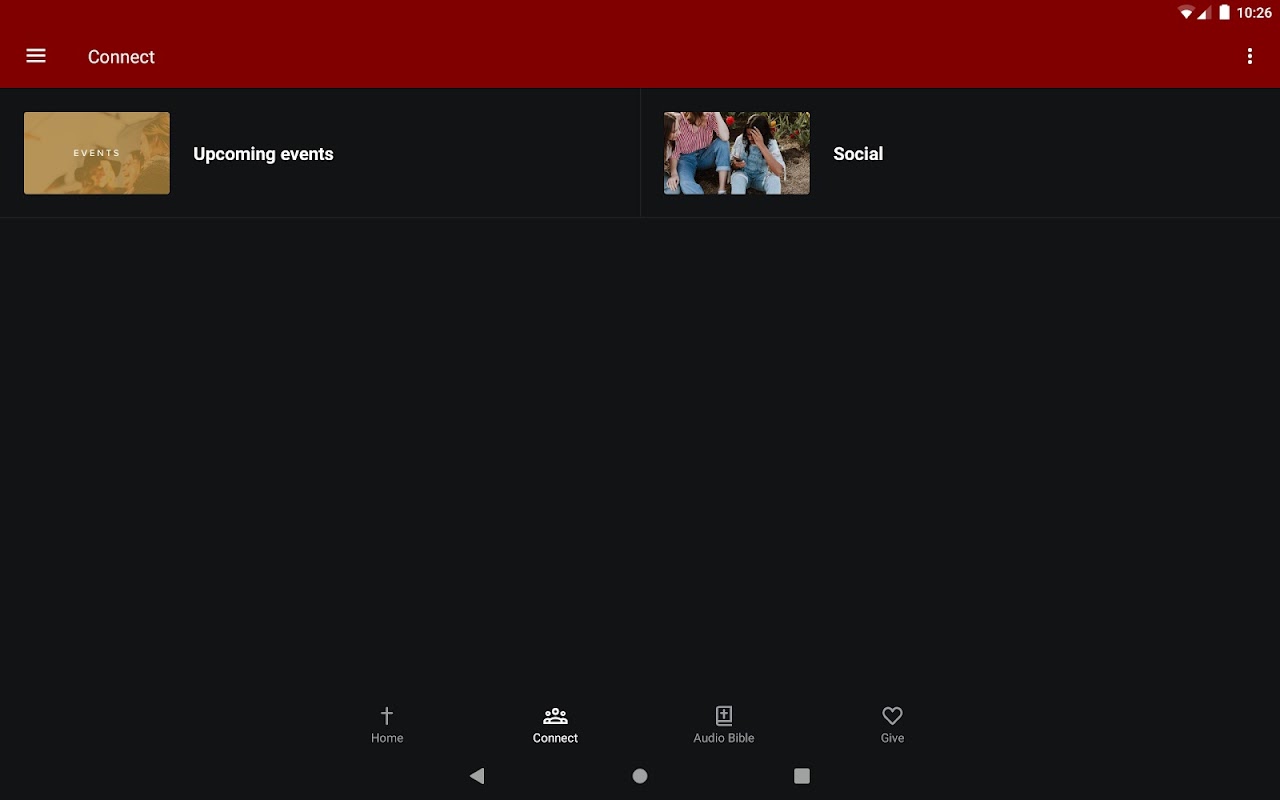Screen dimensions: 1280x800
Task: Tap the Give heart icon
Action: 892,715
